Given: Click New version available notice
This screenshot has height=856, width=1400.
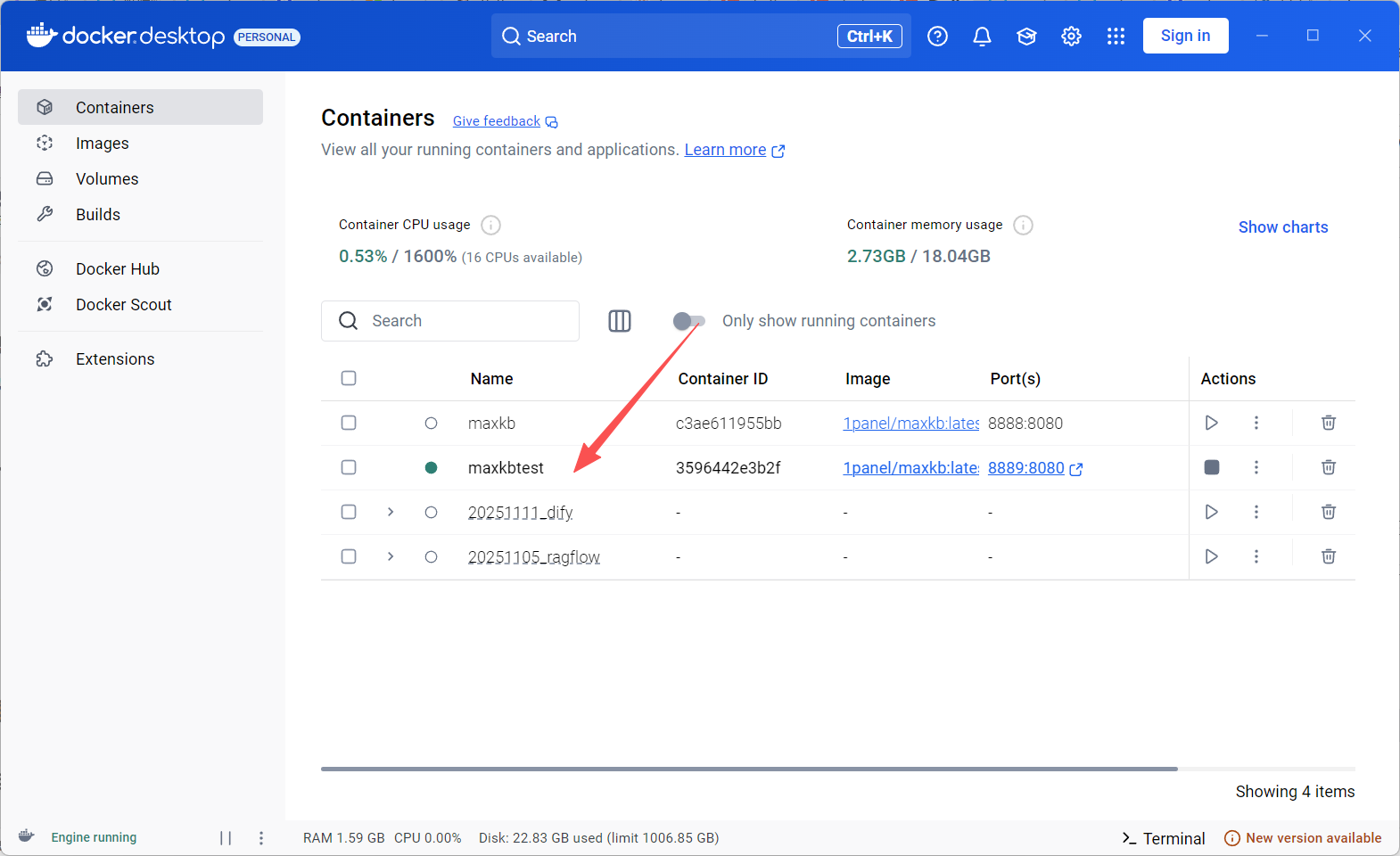Looking at the screenshot, I should (x=1303, y=838).
